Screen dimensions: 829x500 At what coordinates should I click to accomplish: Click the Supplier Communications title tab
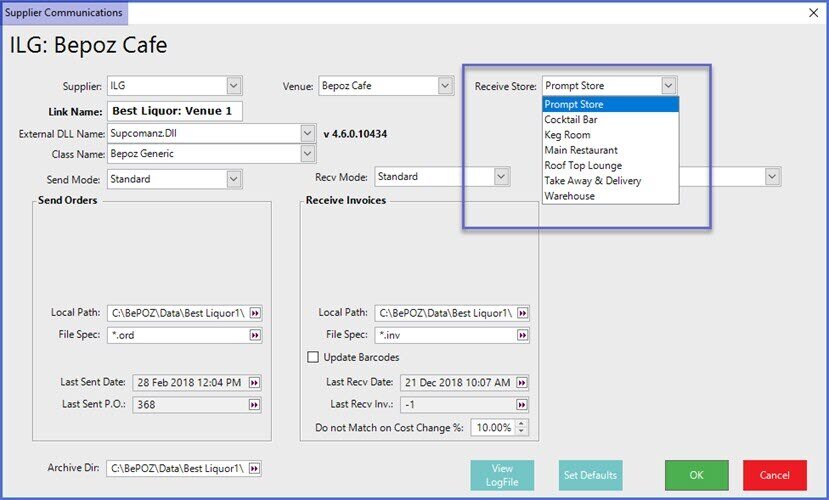point(64,13)
